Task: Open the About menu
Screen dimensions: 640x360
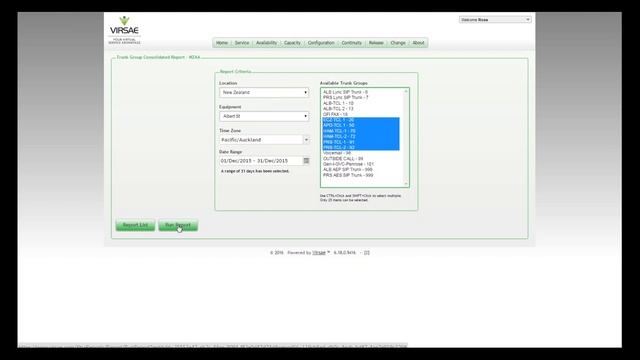Action: 418,43
